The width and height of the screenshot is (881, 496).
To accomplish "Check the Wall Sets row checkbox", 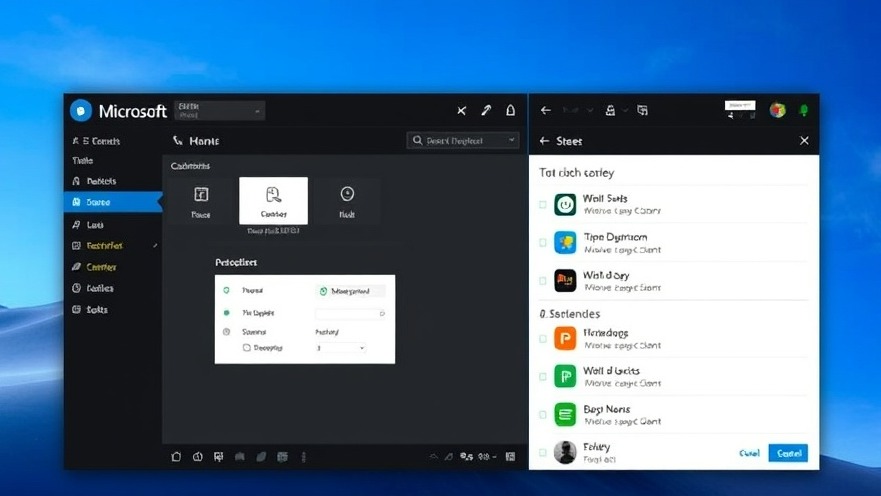I will pyautogui.click(x=543, y=204).
